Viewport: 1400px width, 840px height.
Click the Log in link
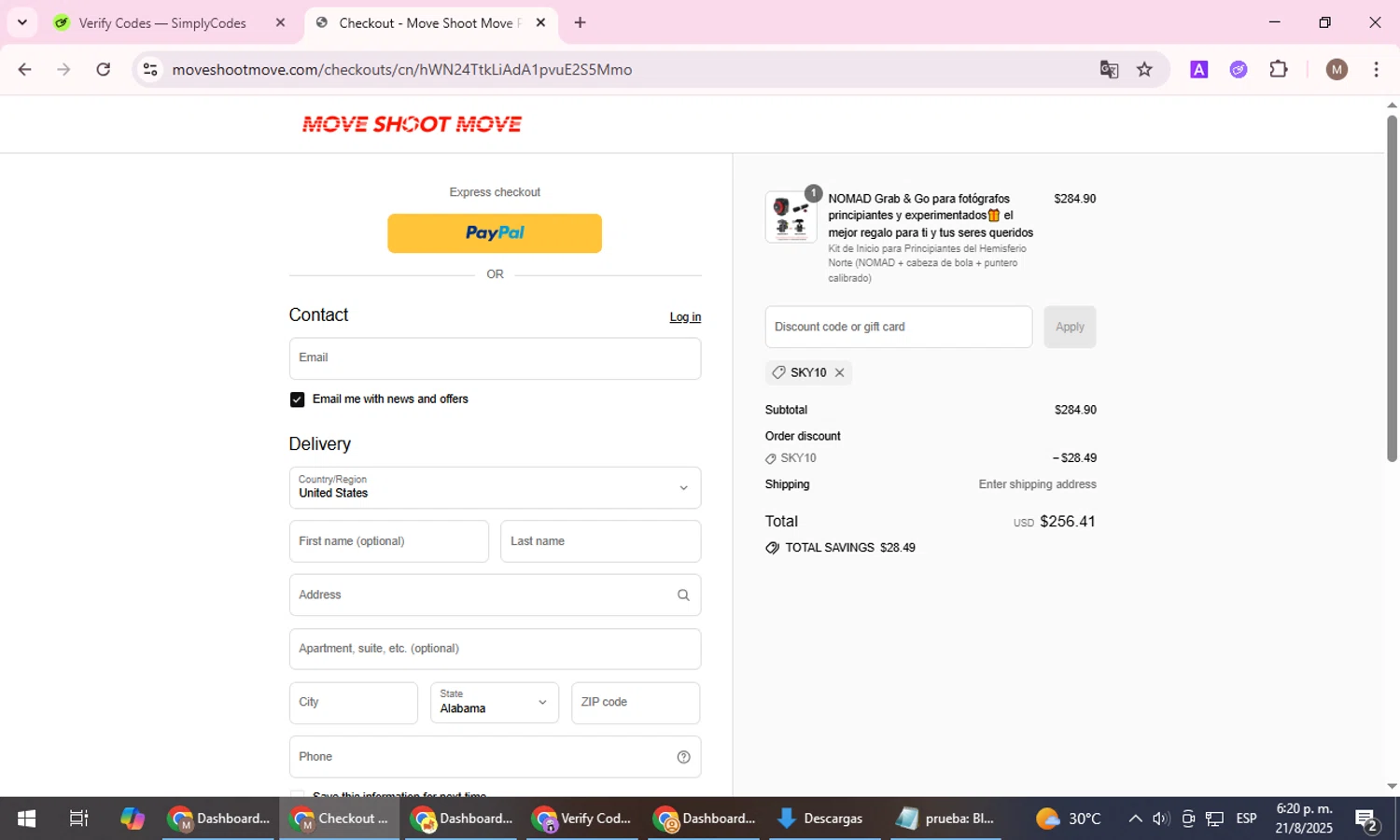685,317
